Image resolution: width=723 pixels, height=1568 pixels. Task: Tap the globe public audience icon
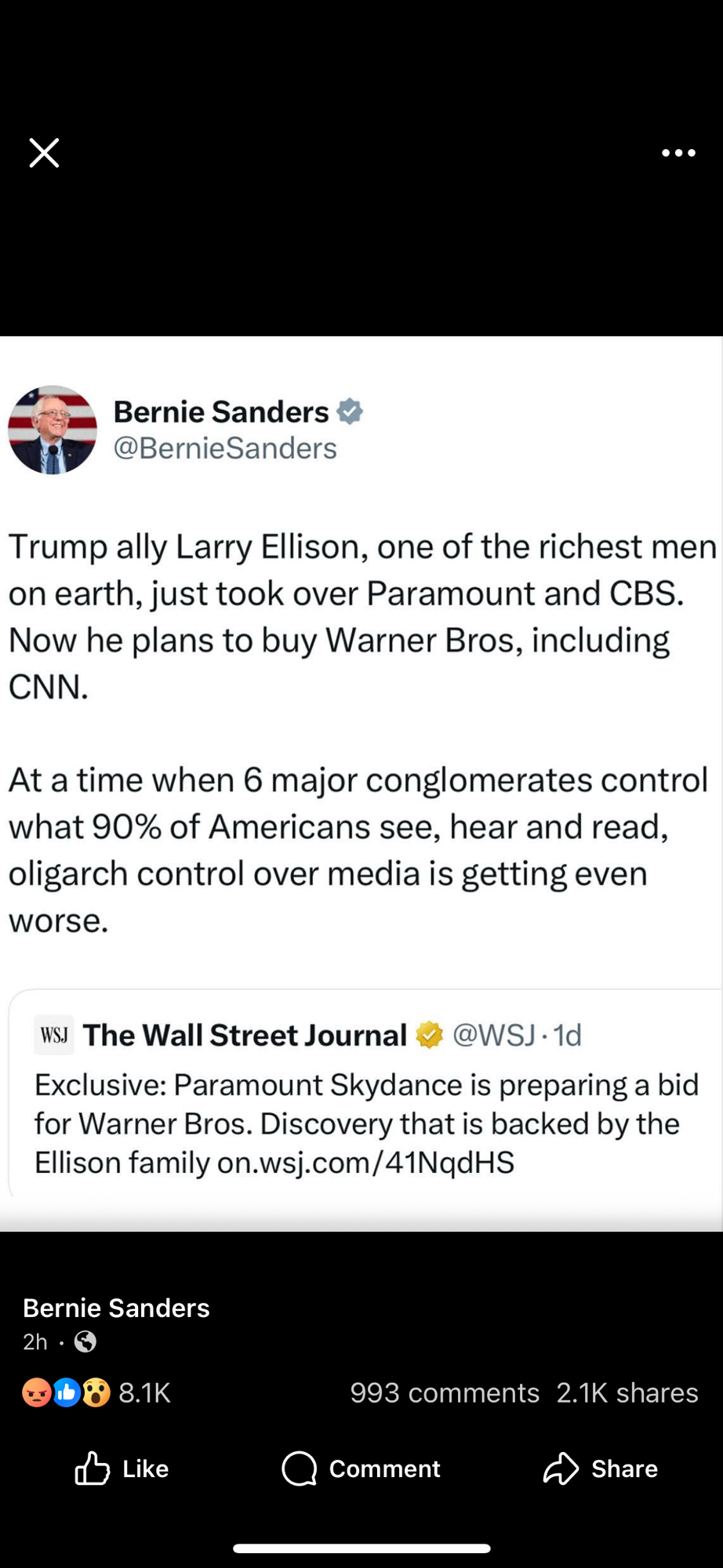pyautogui.click(x=85, y=1342)
